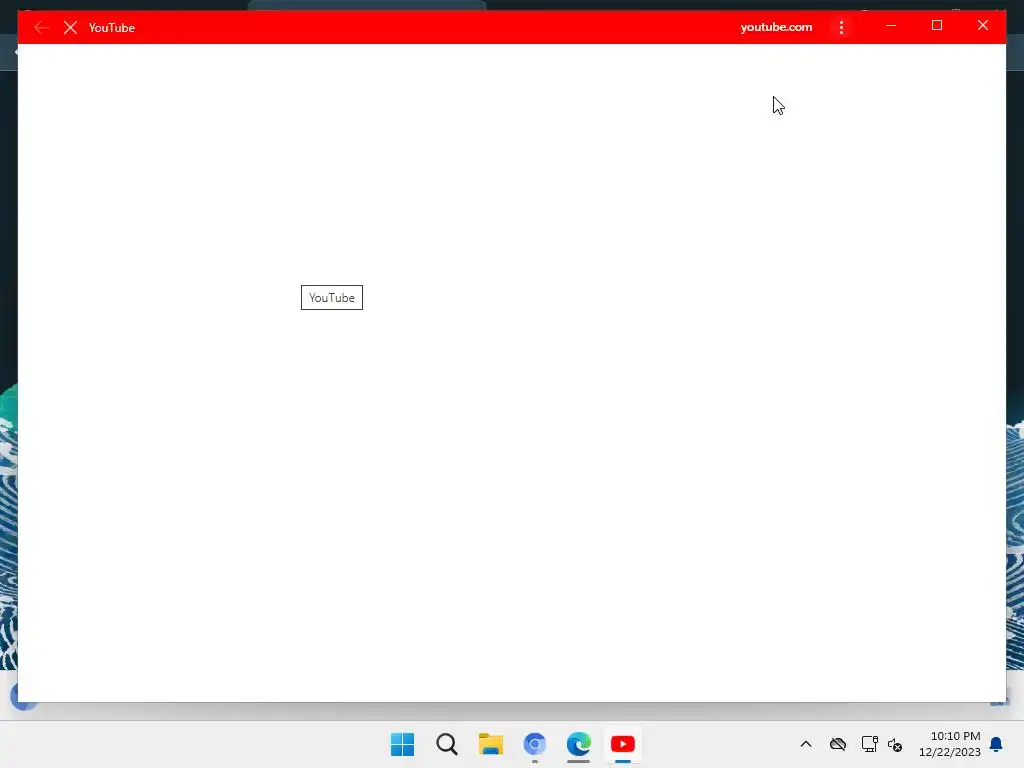Click the youtube.com site label

[x=776, y=27]
